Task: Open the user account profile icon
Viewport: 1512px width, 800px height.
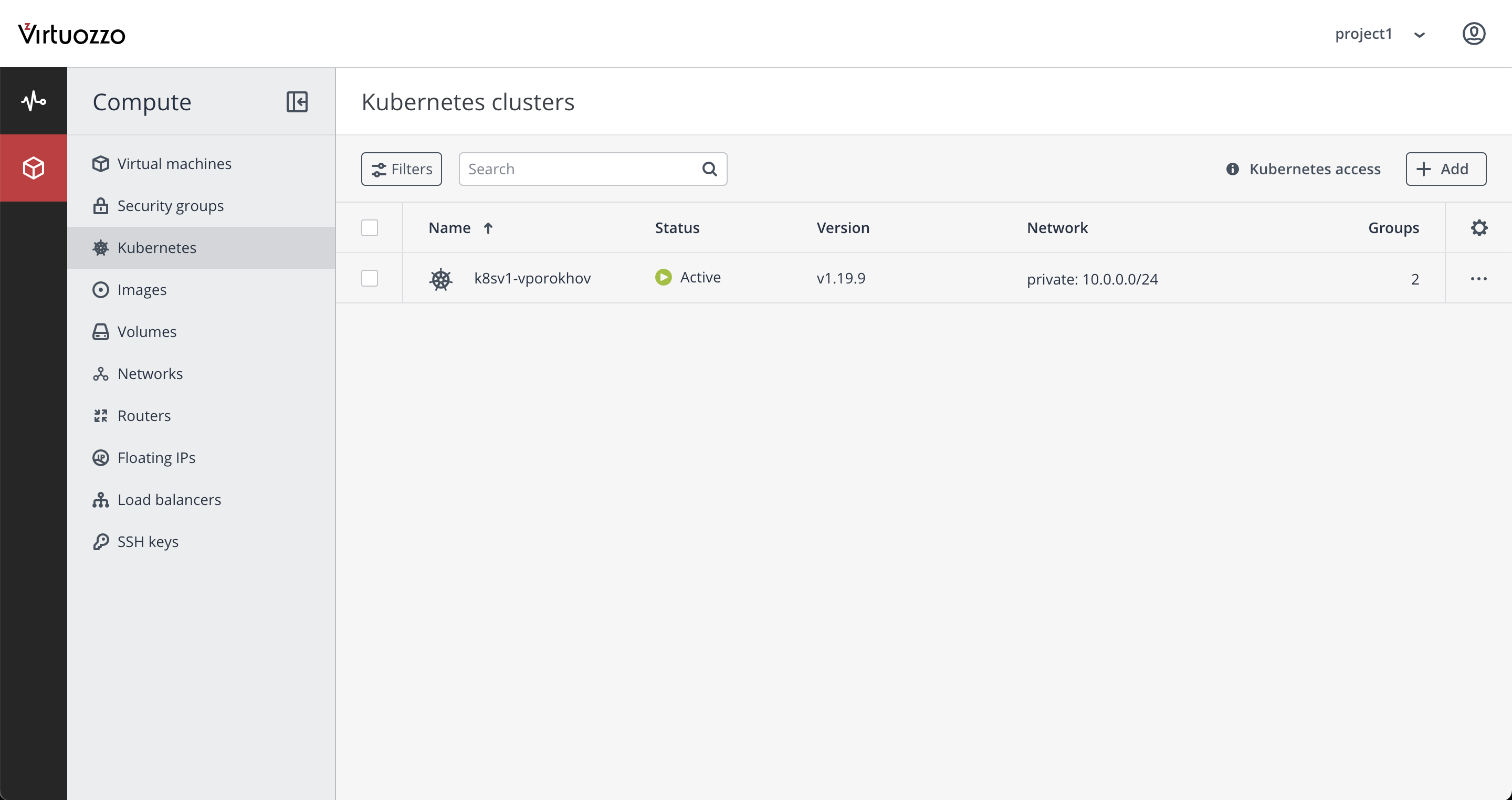Action: [1473, 34]
